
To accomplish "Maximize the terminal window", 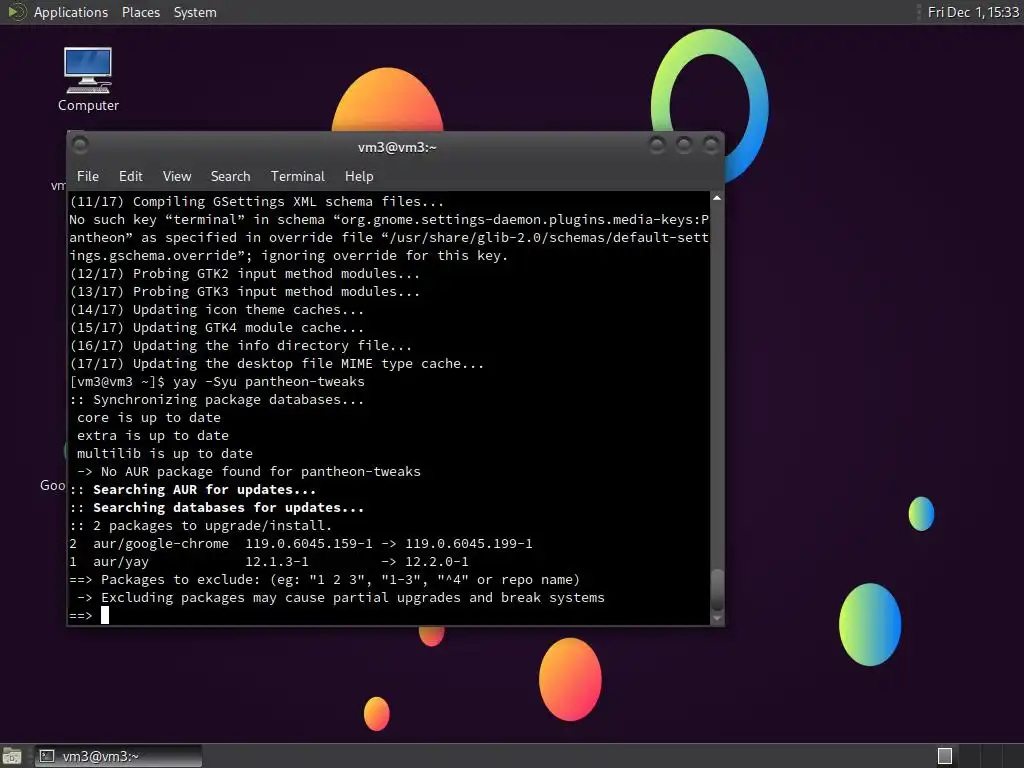I will [x=684, y=145].
